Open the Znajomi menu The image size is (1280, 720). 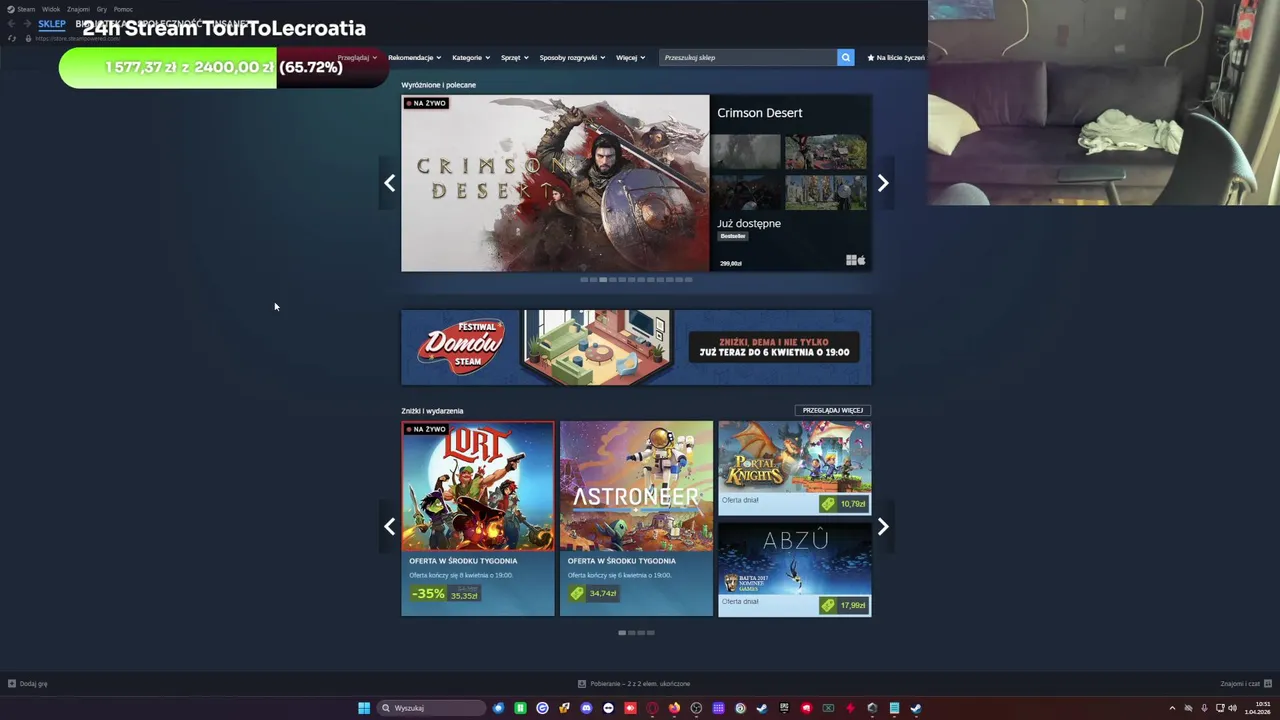click(x=78, y=9)
